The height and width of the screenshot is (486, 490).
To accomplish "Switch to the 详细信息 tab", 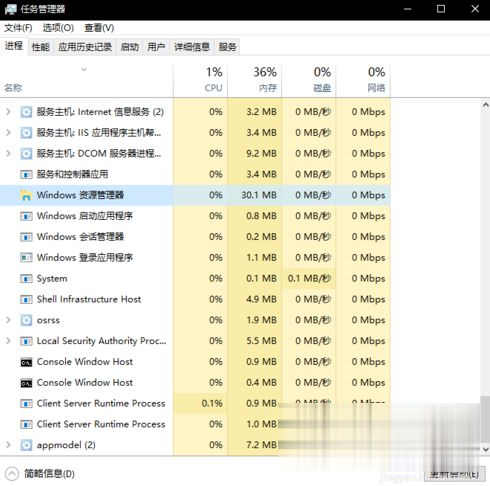I will pyautogui.click(x=192, y=47).
